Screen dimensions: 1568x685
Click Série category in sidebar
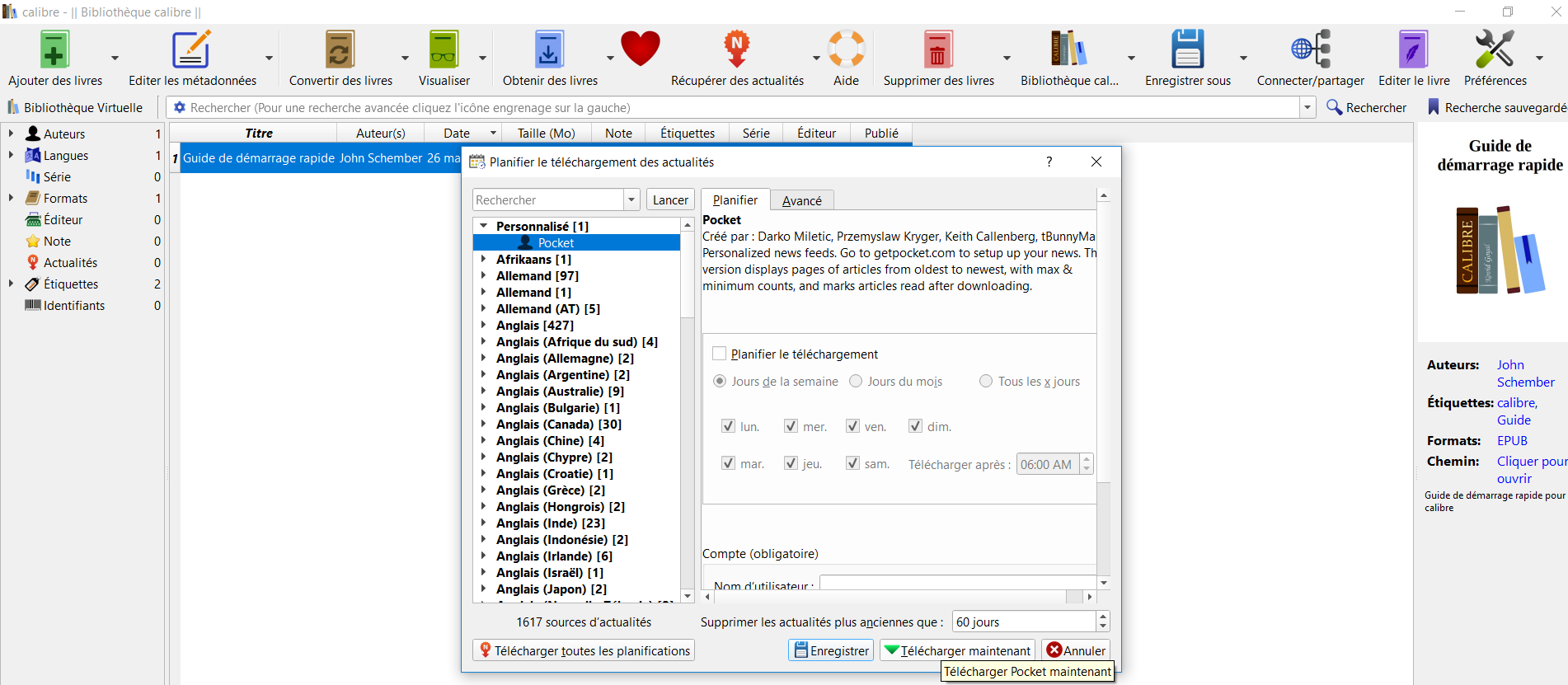(57, 176)
